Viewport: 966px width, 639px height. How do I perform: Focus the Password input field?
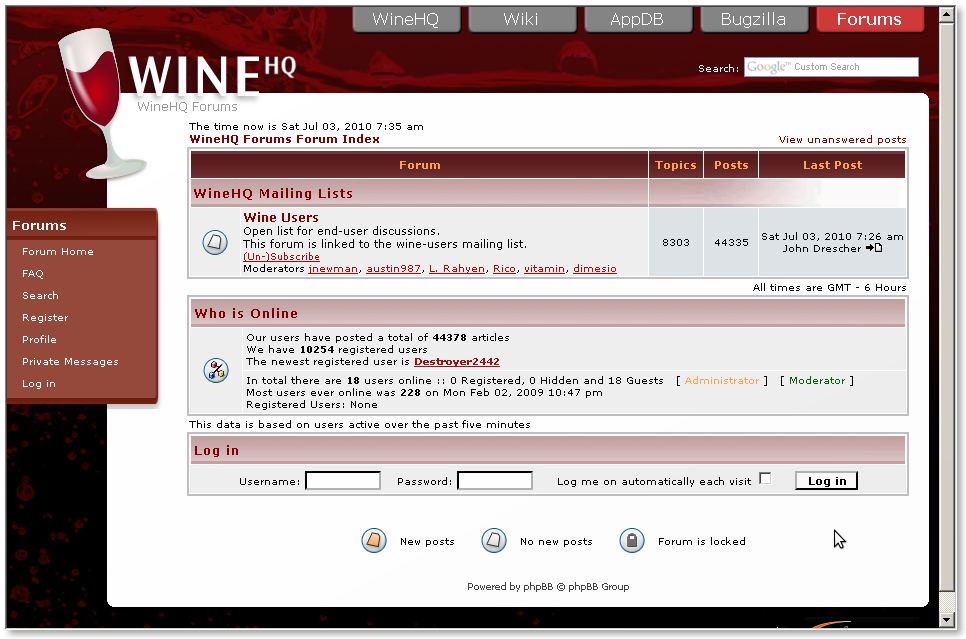(x=495, y=481)
